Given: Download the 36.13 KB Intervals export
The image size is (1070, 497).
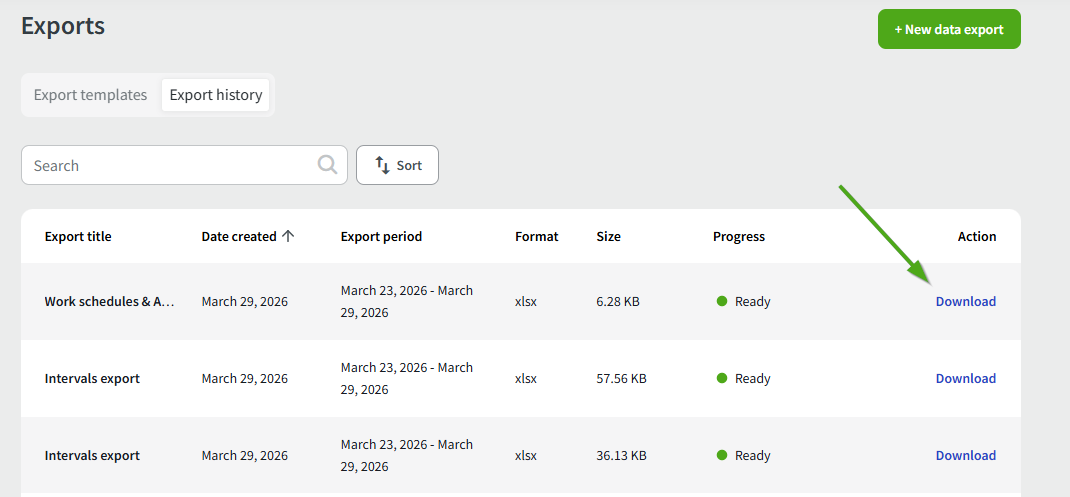Looking at the screenshot, I should [x=965, y=455].
